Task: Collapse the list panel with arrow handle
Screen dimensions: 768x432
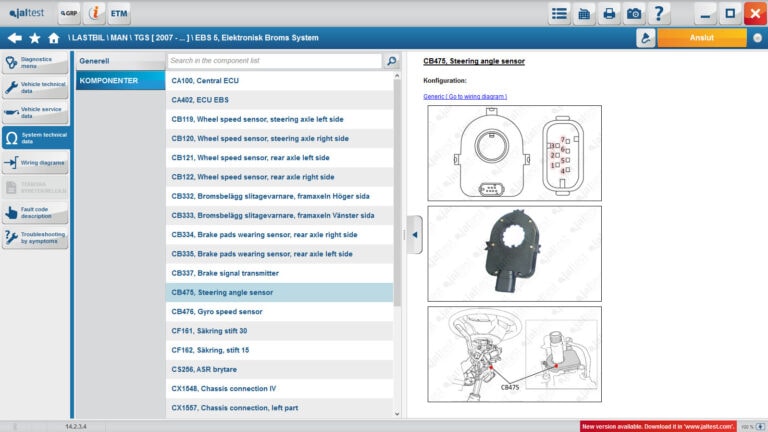Action: pos(414,235)
